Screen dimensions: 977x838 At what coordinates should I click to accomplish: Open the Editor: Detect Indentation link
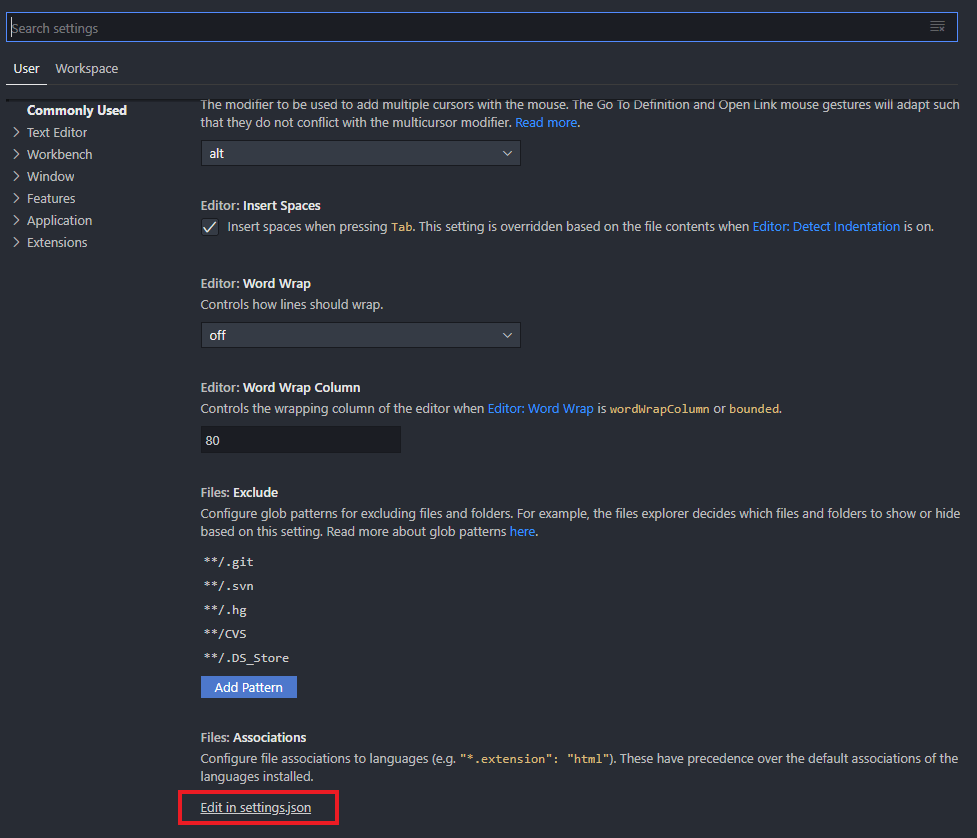826,227
